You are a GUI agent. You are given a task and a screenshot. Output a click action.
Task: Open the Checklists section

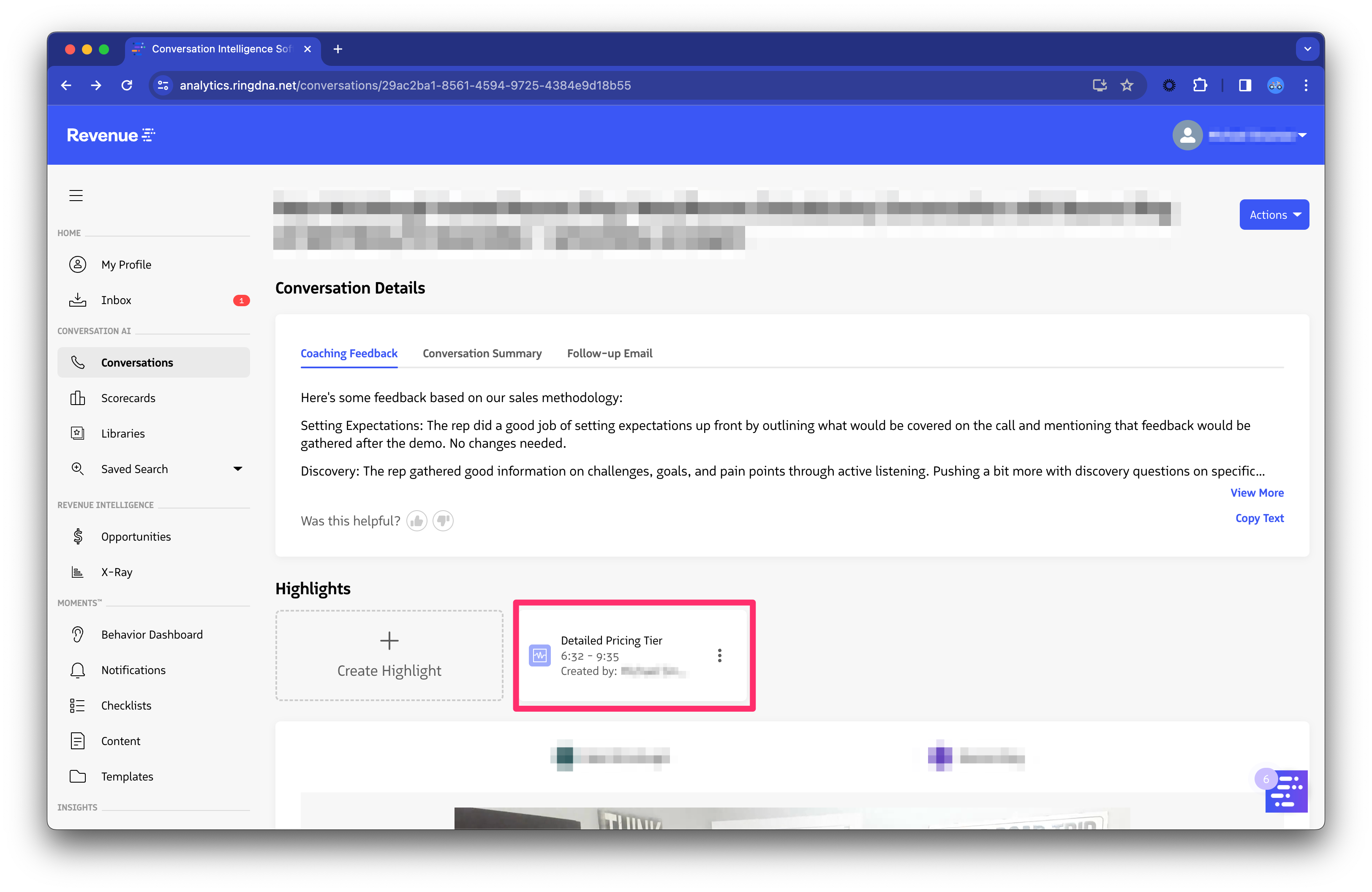[126, 705]
